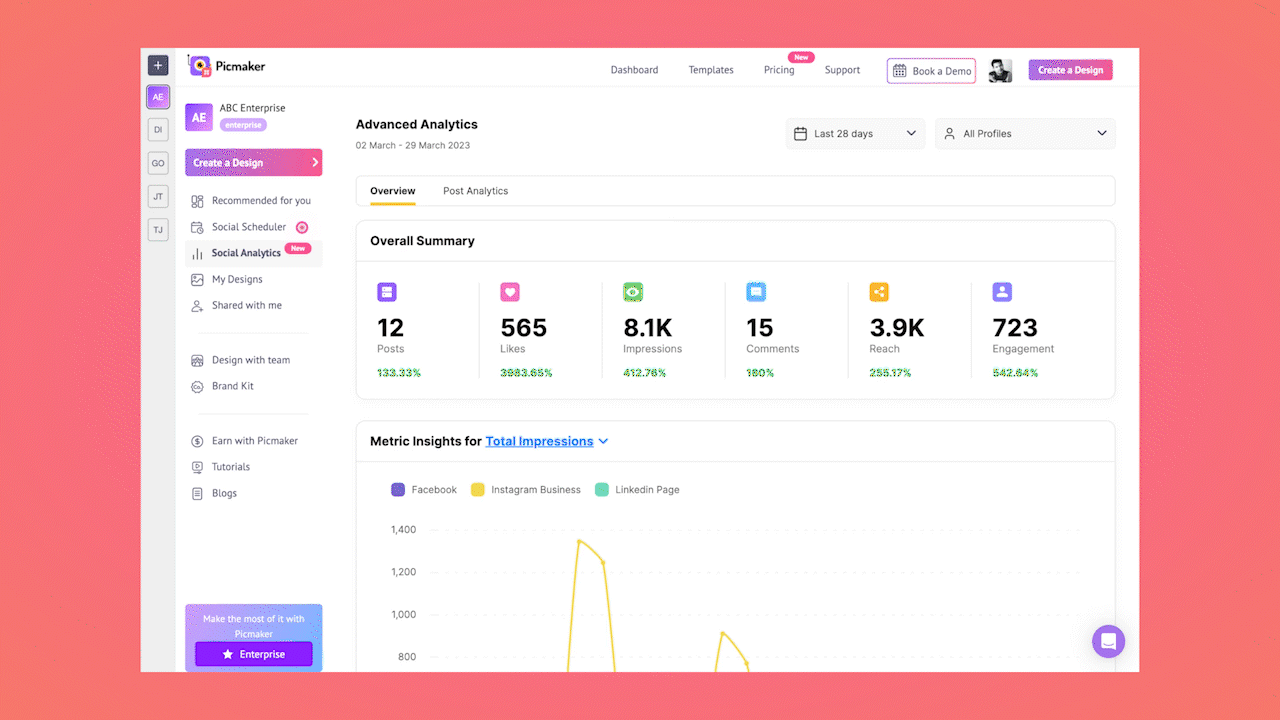Viewport: 1280px width, 720px height.
Task: Click the 723 Engagement value
Action: click(1015, 328)
